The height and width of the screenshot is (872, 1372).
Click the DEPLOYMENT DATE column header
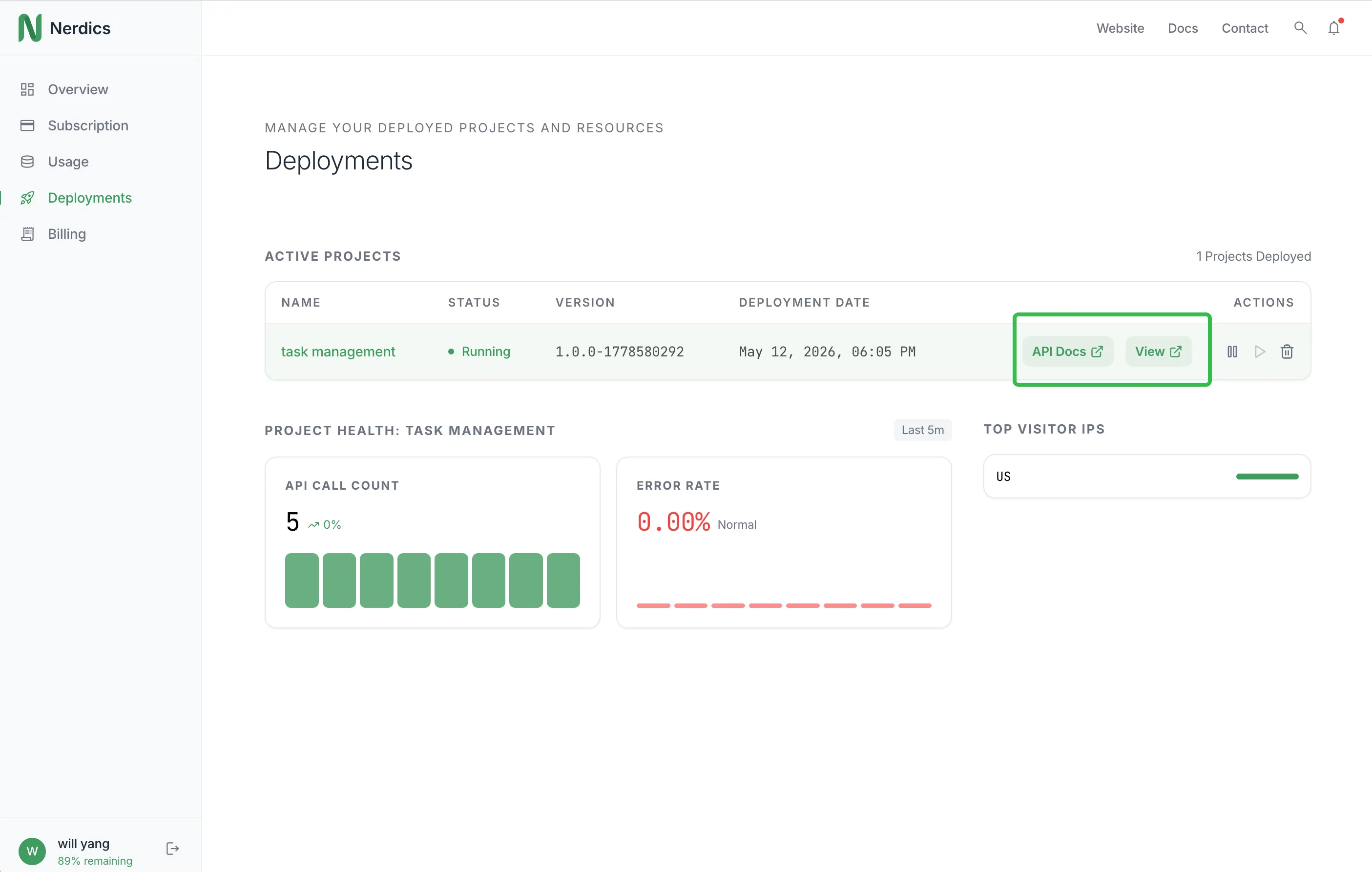tap(805, 303)
